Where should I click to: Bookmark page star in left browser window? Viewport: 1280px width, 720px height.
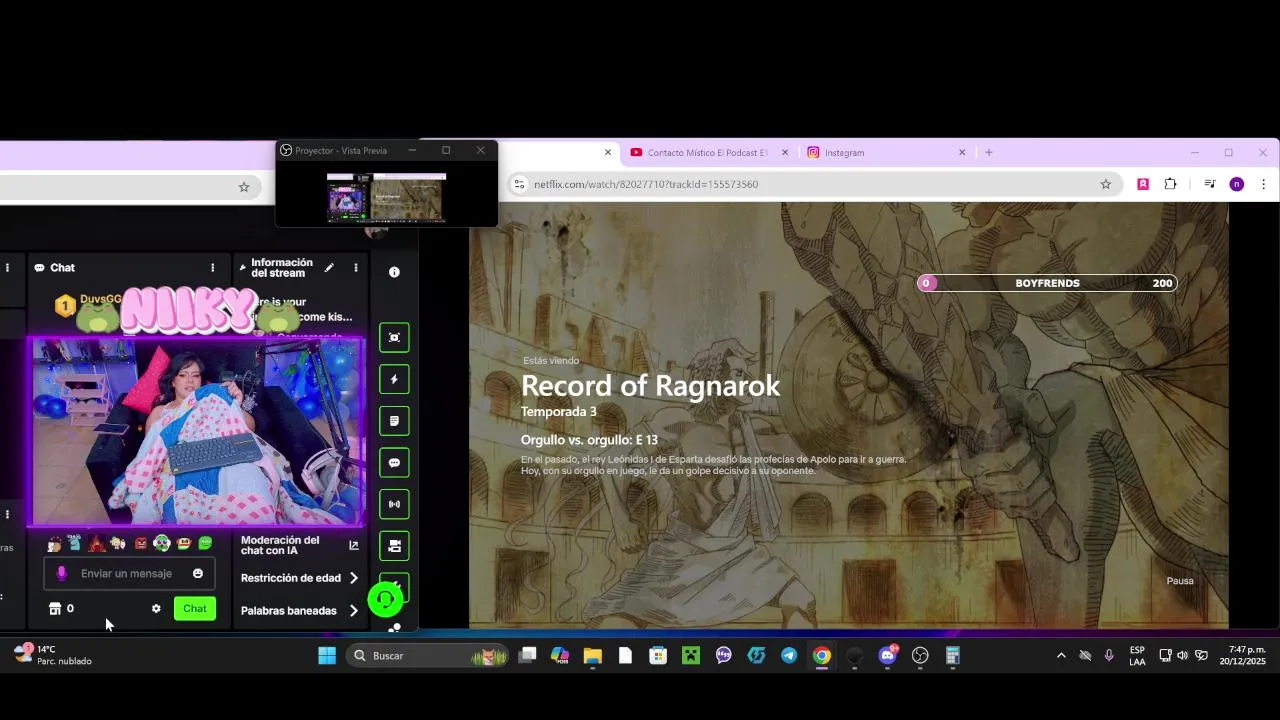(x=243, y=187)
